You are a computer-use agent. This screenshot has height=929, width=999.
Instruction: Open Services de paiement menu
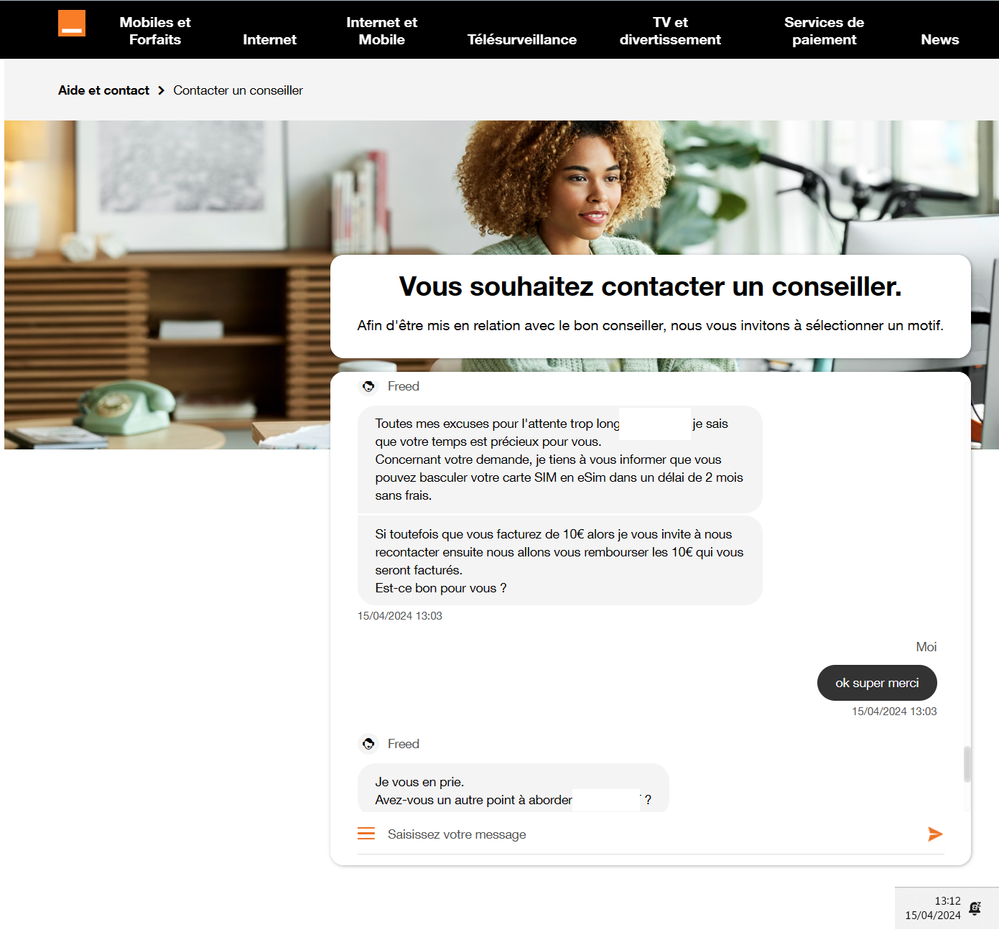[824, 31]
